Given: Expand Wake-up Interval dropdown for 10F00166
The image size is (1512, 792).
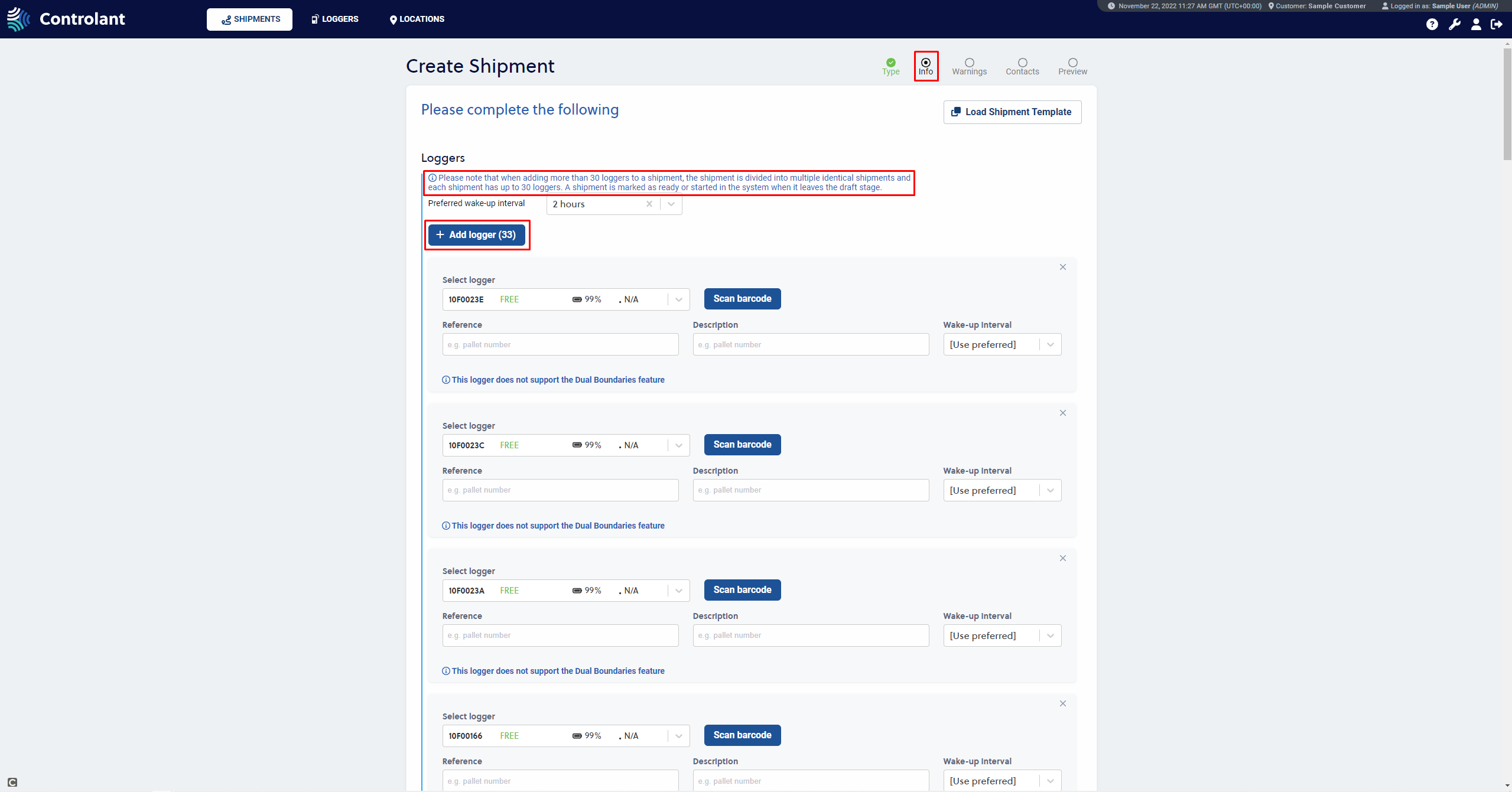Looking at the screenshot, I should (x=1002, y=781).
